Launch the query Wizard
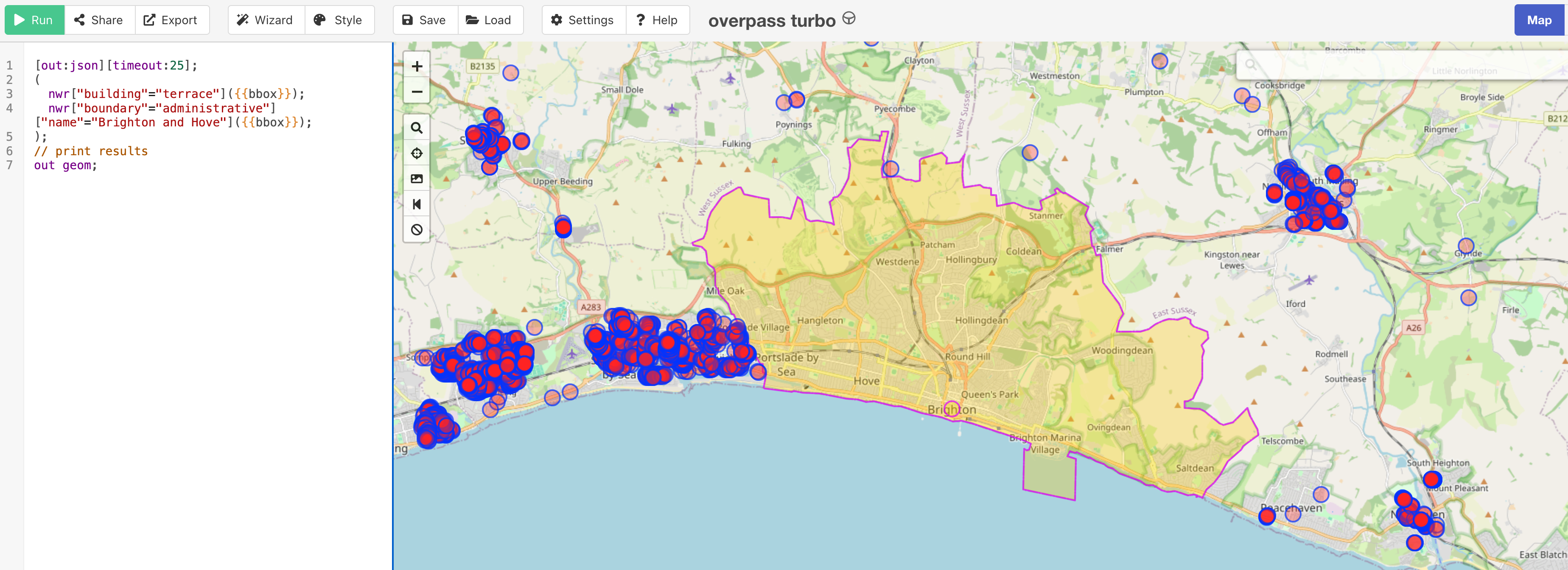 coord(266,20)
